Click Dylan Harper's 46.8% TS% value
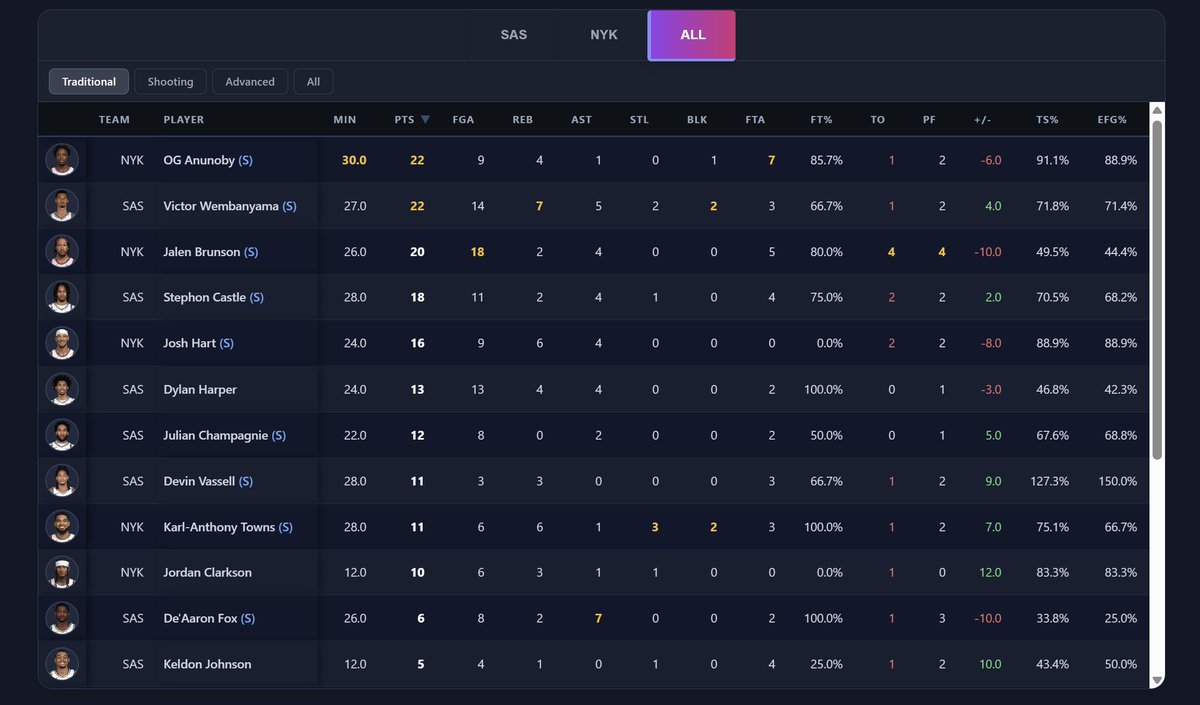1200x705 pixels. coord(1052,389)
